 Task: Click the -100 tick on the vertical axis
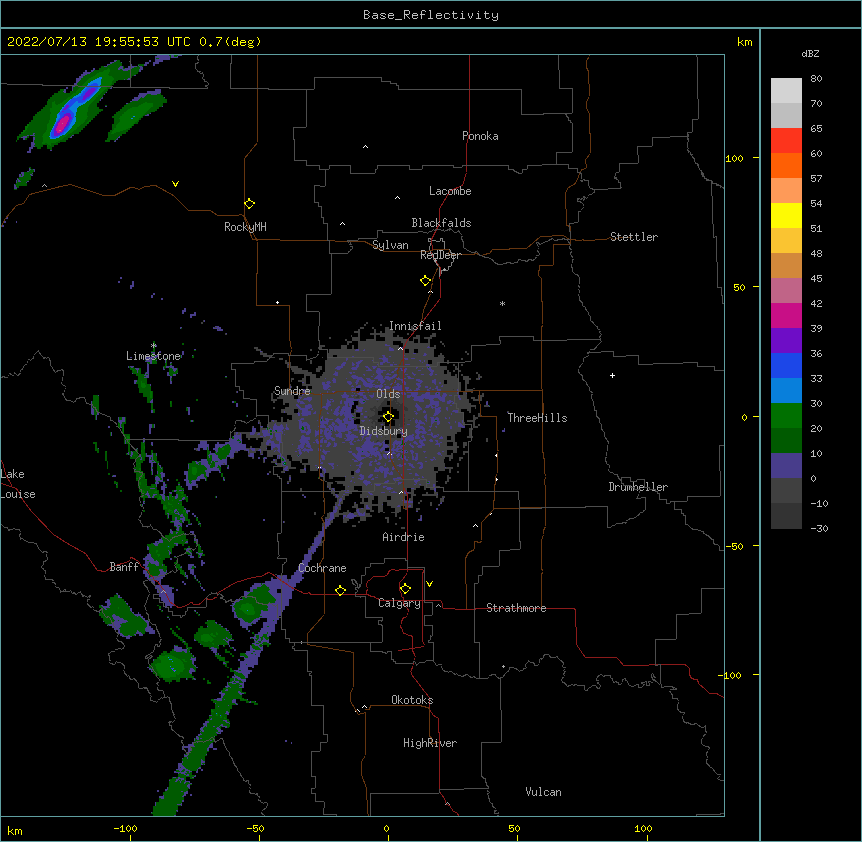pos(731,675)
